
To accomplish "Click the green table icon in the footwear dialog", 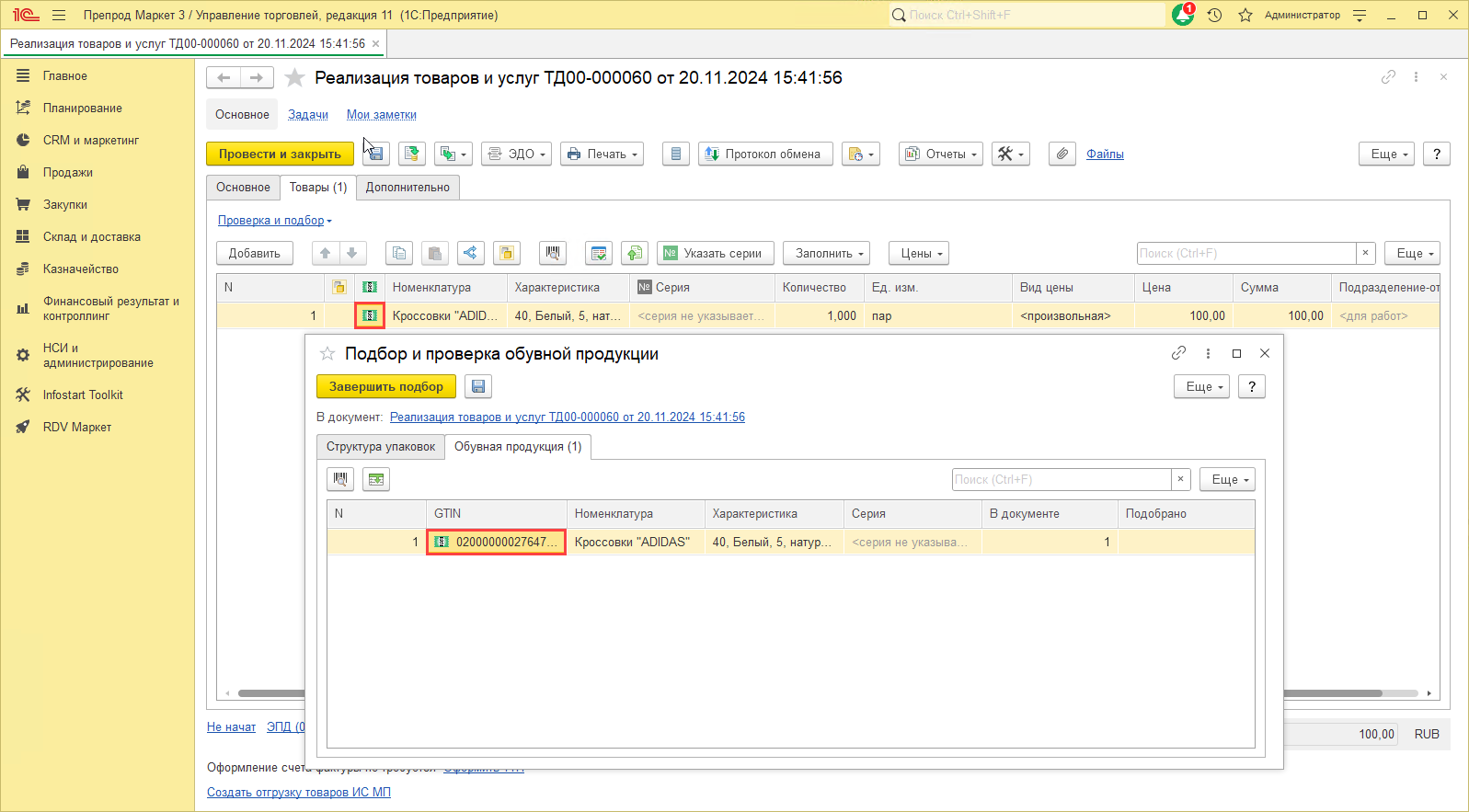I will [376, 480].
